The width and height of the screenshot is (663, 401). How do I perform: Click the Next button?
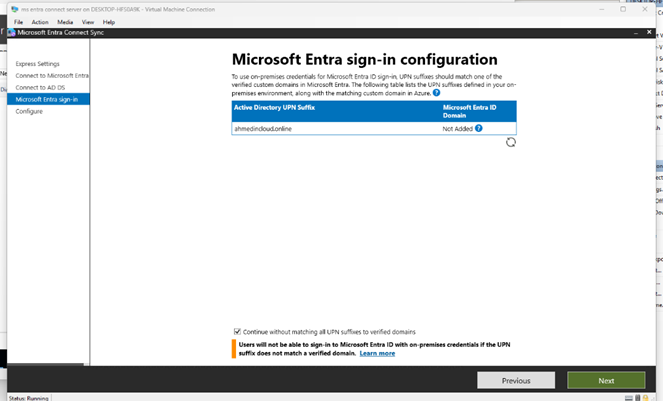pyautogui.click(x=606, y=380)
